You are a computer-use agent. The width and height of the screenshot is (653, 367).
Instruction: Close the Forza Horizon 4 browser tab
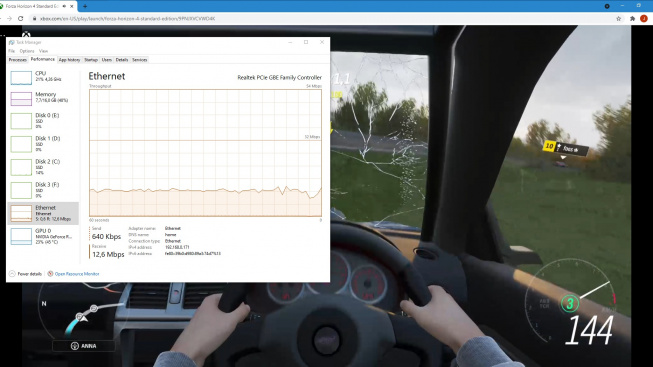pyautogui.click(x=72, y=6)
